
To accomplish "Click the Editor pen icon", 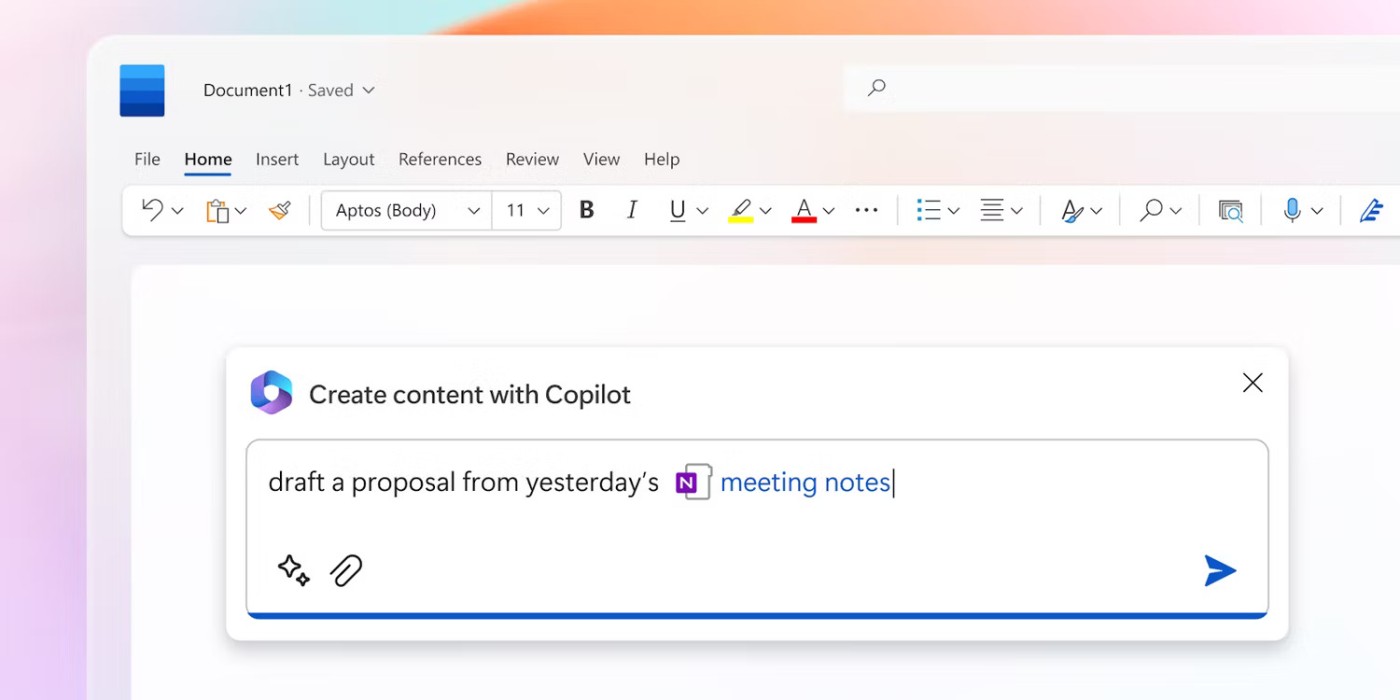I will coord(1371,210).
